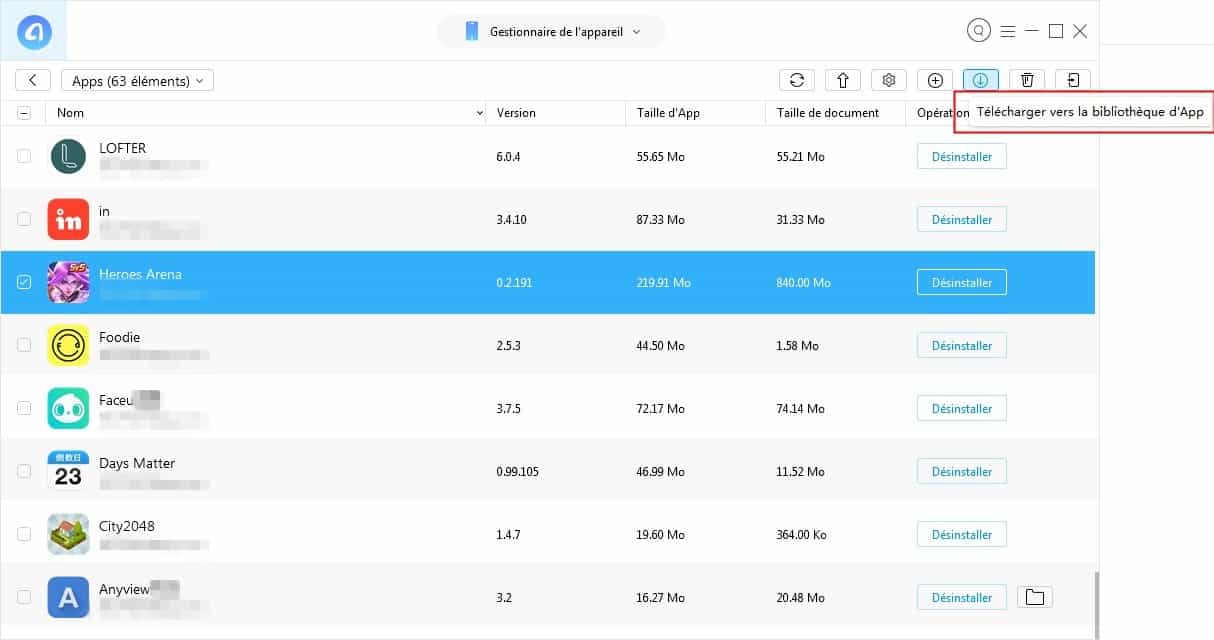
Task: Toggle the select-all checkbox in header
Action: 24,113
